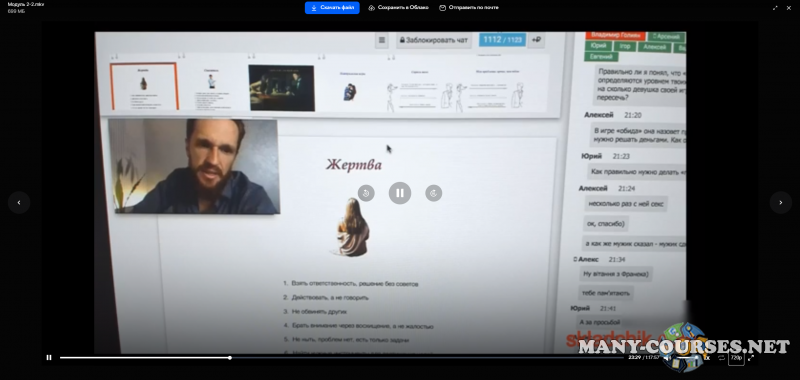Mute sound with the speaker icon
The image size is (800, 380).
(667, 358)
